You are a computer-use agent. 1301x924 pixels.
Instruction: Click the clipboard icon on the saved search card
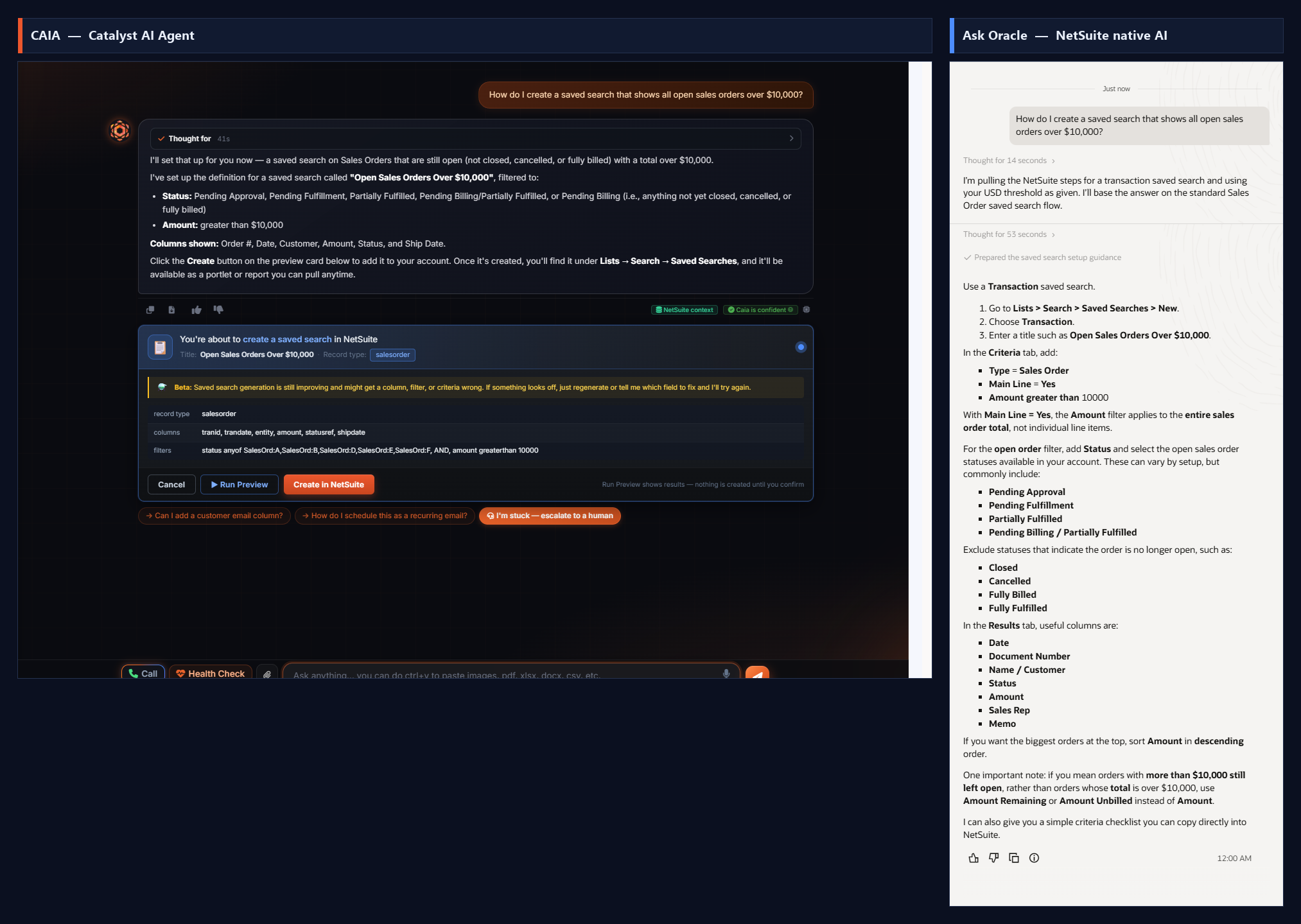(x=160, y=347)
